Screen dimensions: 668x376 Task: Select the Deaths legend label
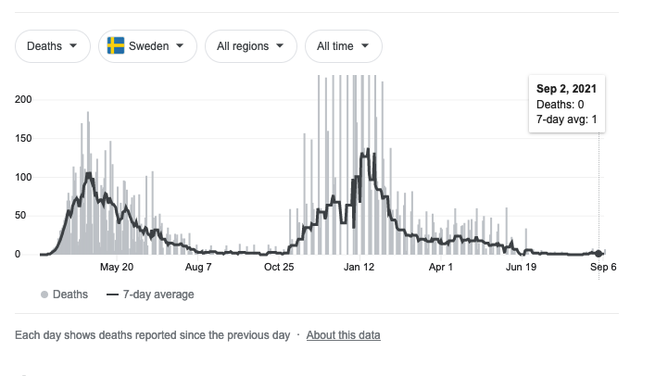tap(70, 294)
